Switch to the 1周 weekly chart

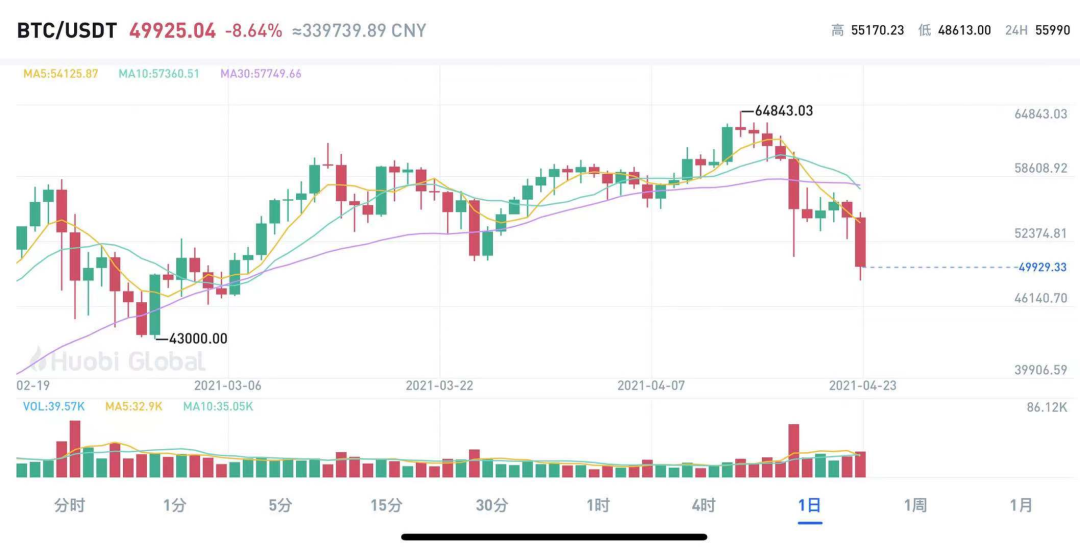point(915,506)
